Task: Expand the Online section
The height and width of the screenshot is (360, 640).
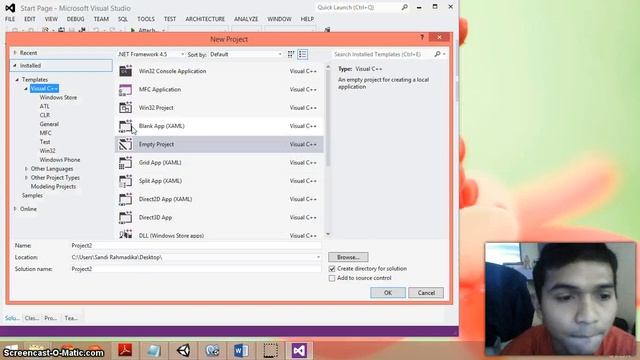Action: (x=15, y=209)
